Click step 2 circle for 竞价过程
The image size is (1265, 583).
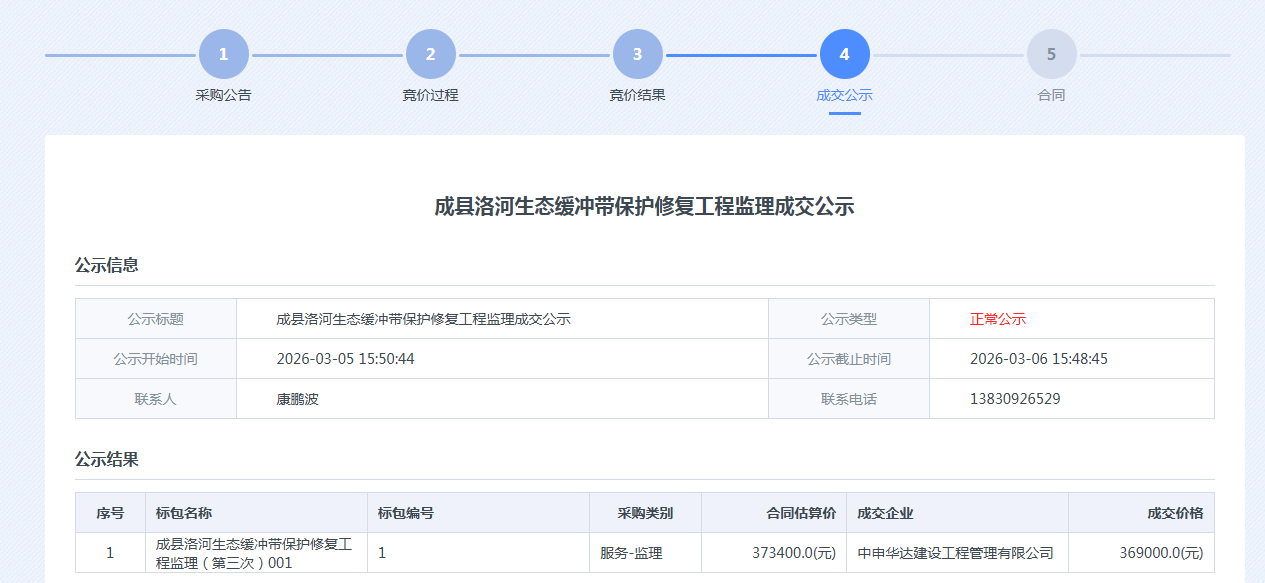[x=430, y=54]
